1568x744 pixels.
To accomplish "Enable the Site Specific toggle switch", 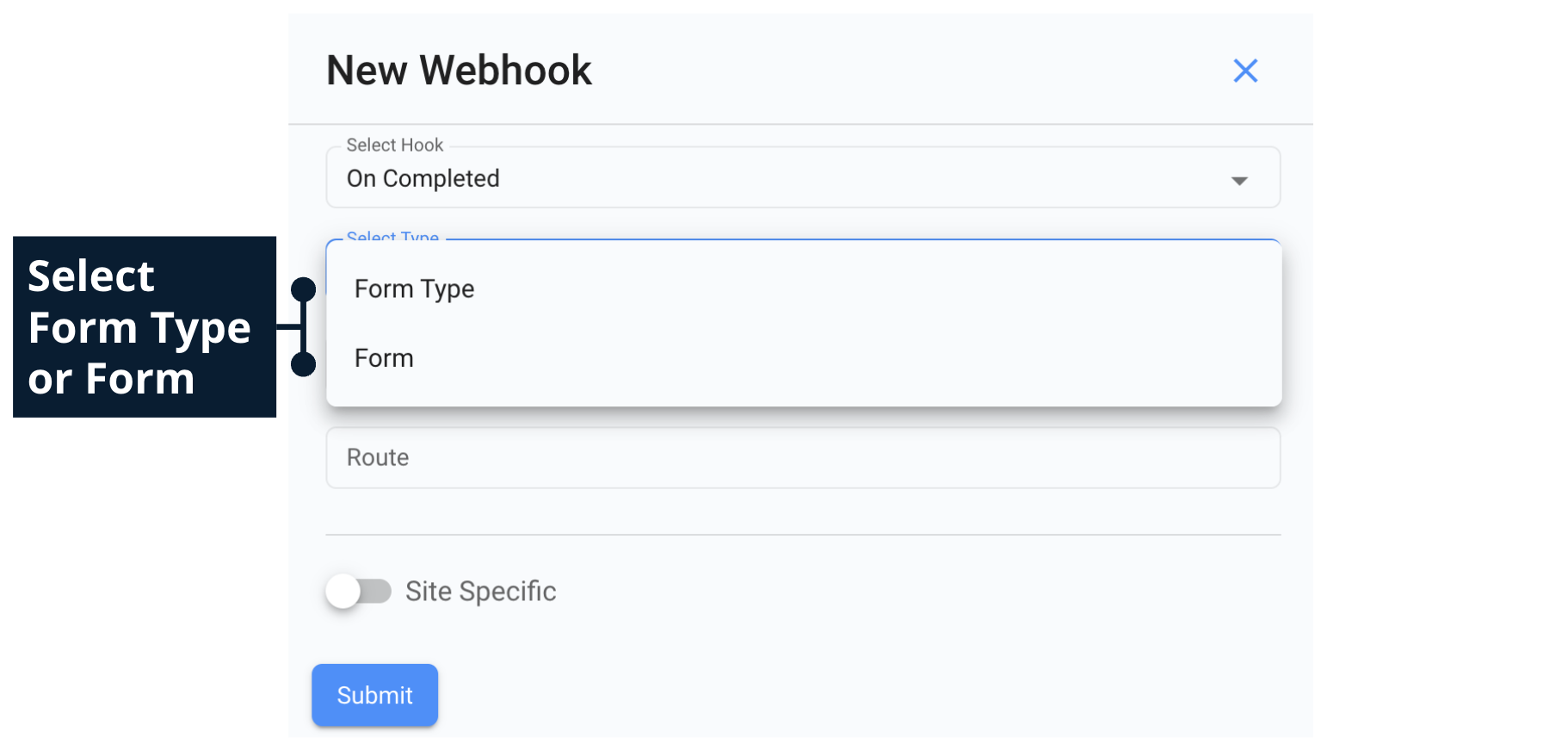I will 359,592.
